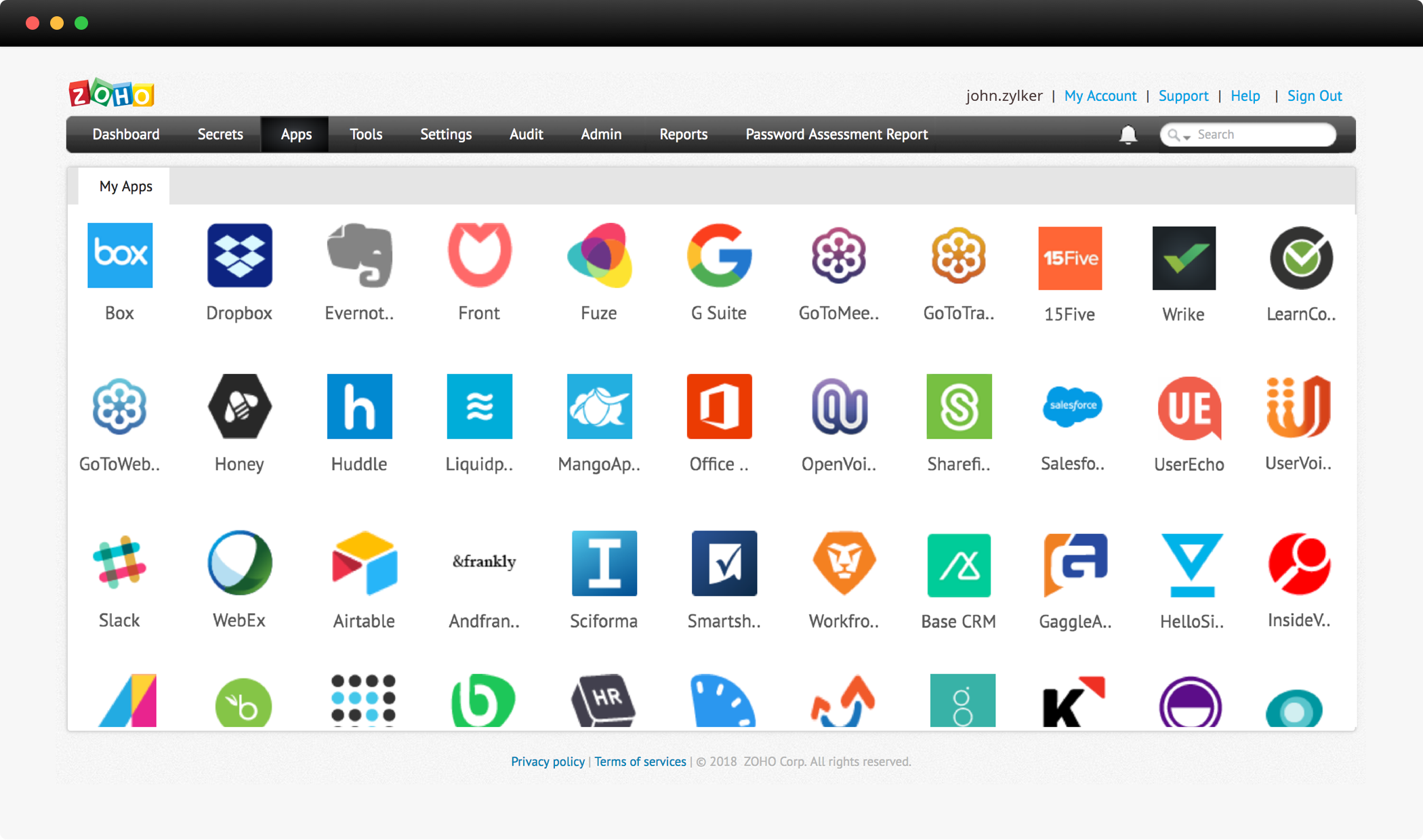Open the black K with red arrow icon
Screen dimensions: 1423x840
tap(1074, 702)
